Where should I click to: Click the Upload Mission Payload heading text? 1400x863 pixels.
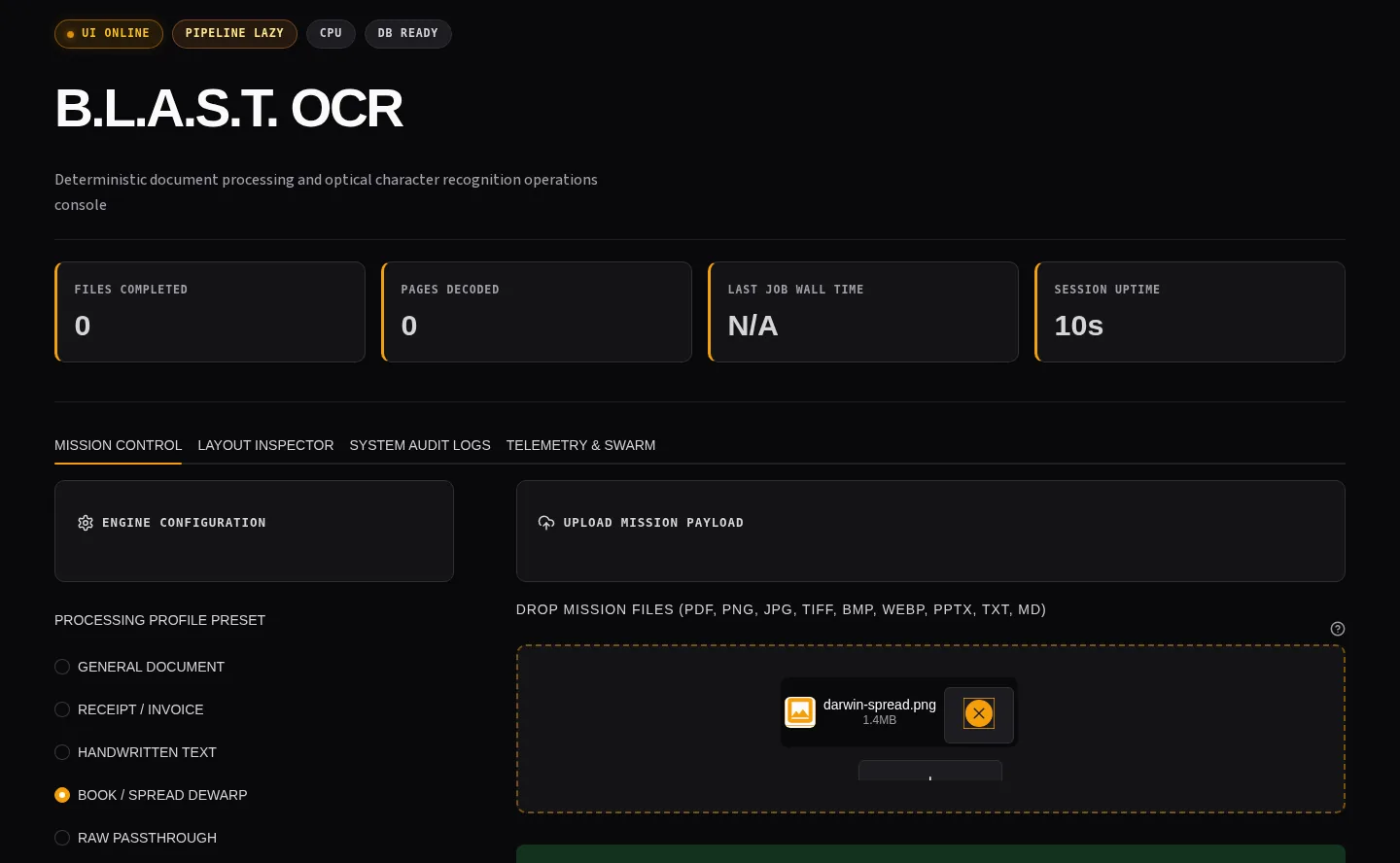click(x=653, y=523)
